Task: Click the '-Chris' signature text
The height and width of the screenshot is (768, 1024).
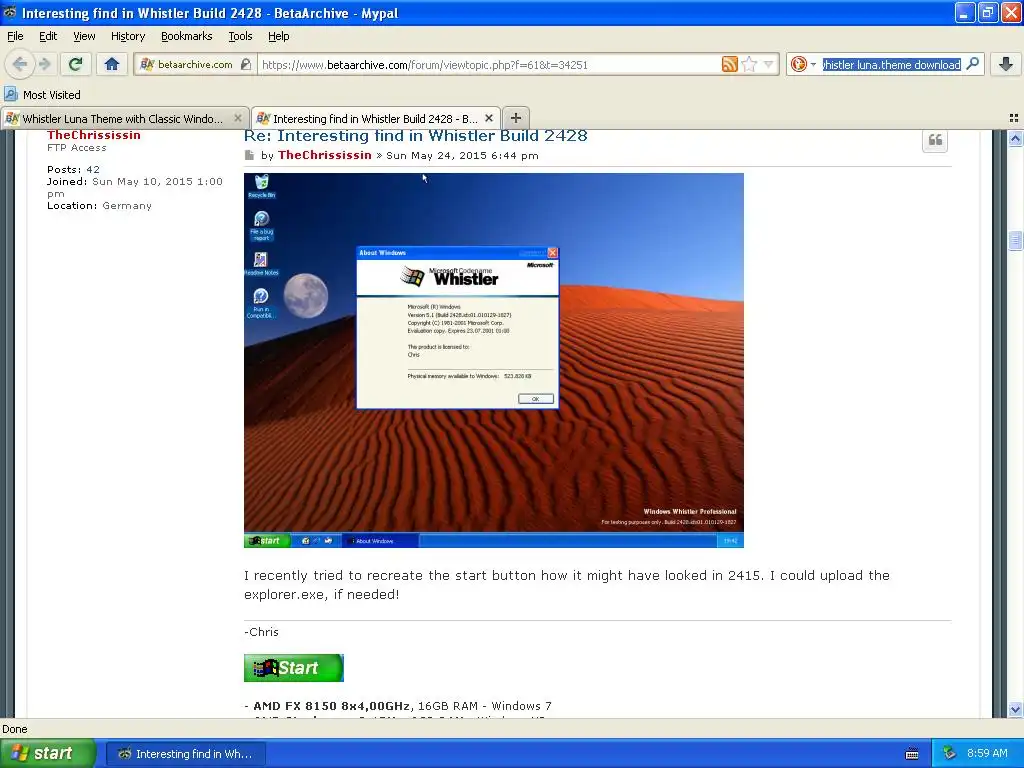Action: tap(261, 632)
